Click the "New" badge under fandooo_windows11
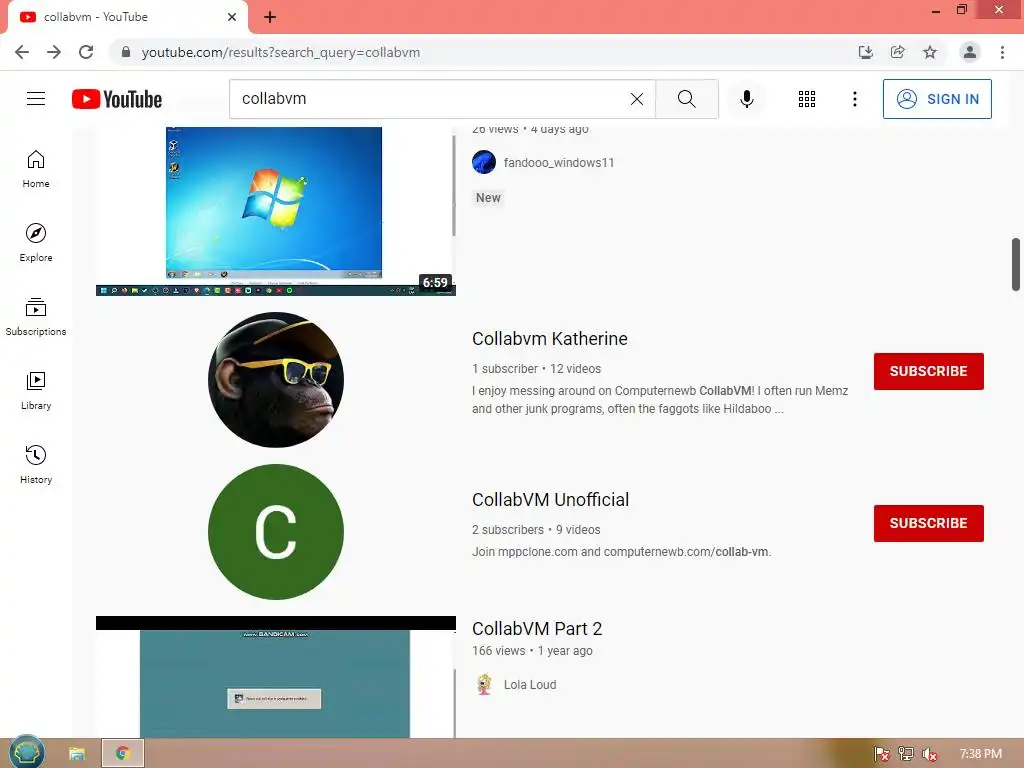The height and width of the screenshot is (768, 1024). [488, 198]
